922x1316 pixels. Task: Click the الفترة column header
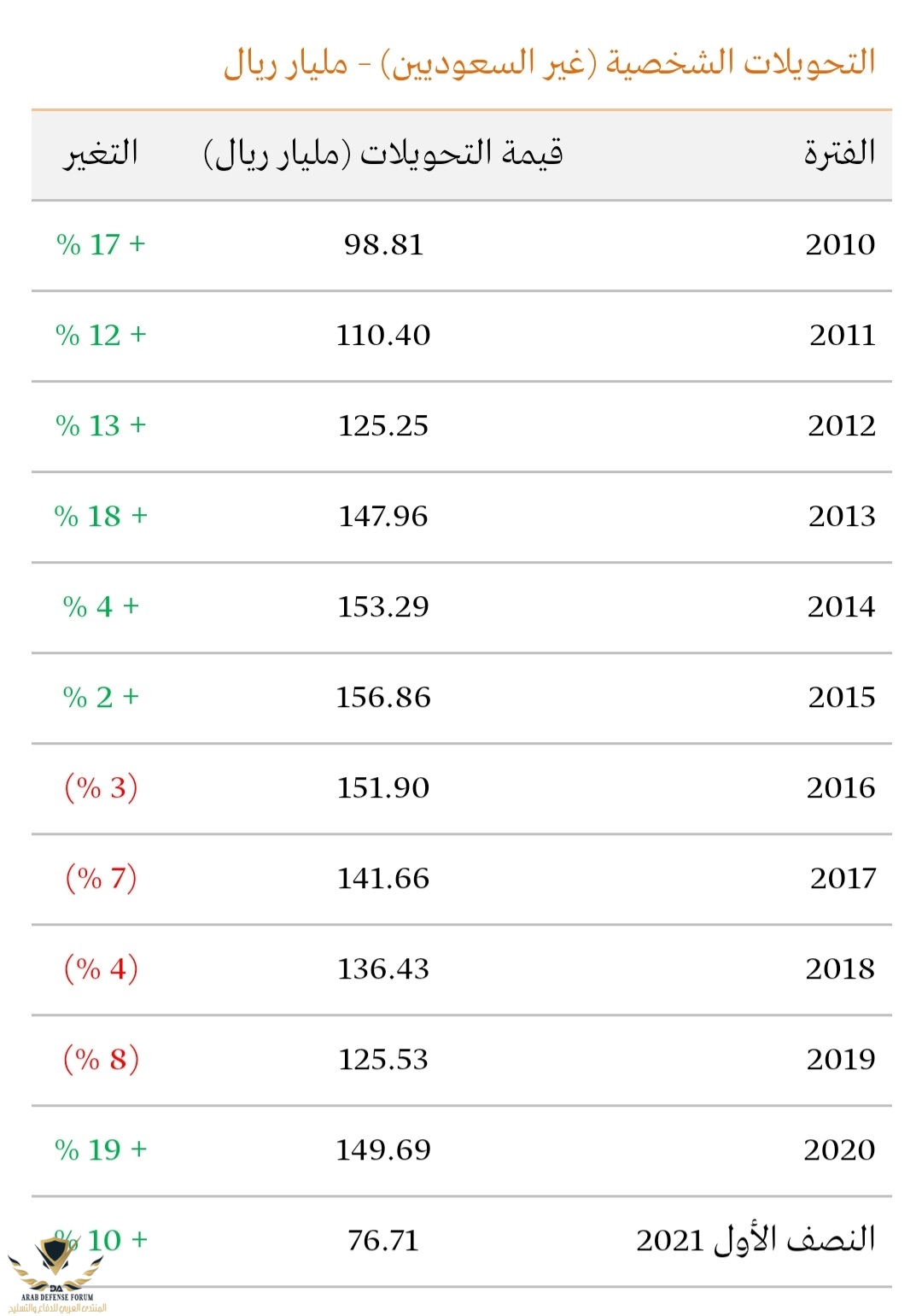[x=839, y=154]
